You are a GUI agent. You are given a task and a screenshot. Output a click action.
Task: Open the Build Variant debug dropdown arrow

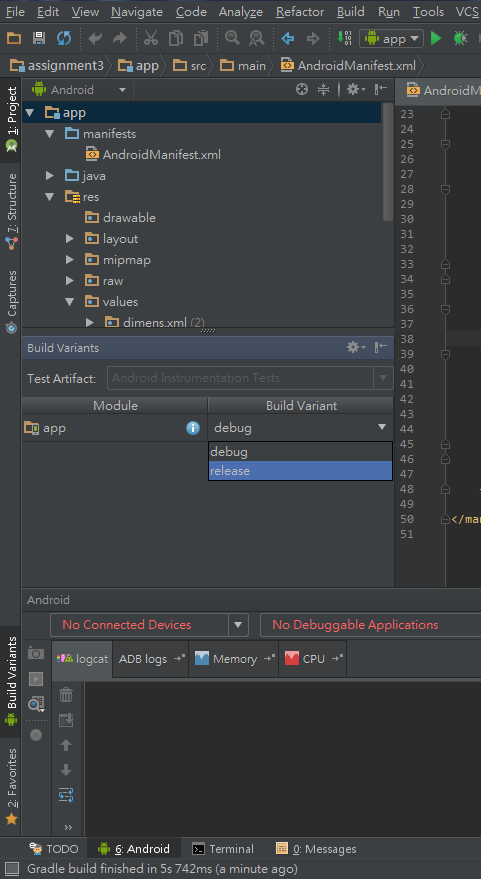[382, 428]
